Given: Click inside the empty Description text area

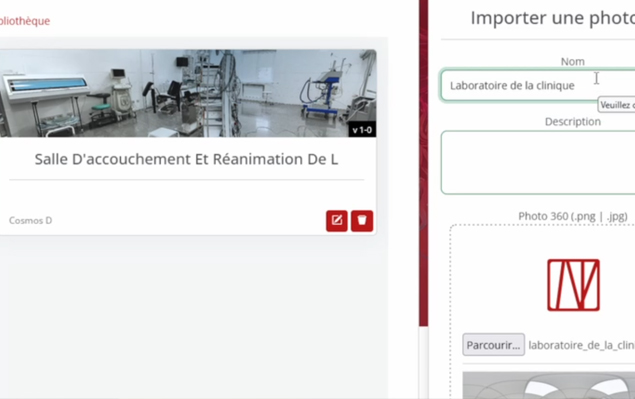Looking at the screenshot, I should pyautogui.click(x=538, y=162).
